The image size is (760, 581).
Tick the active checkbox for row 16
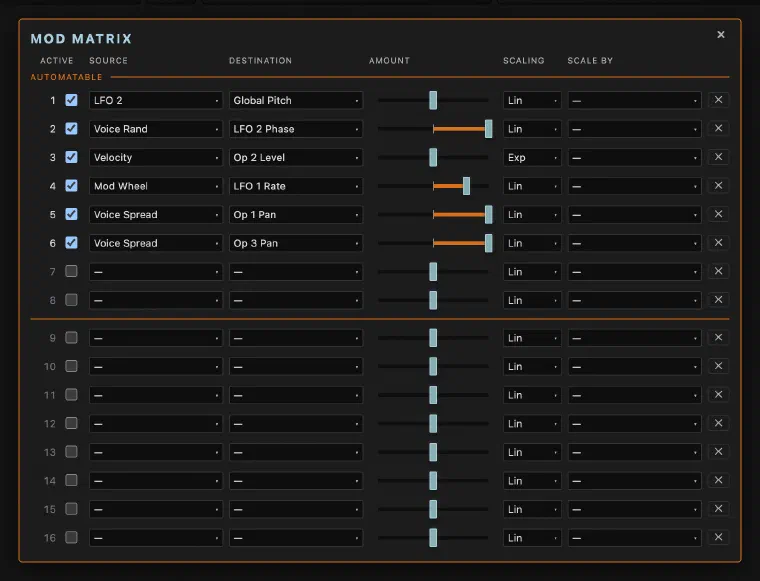coord(71,537)
